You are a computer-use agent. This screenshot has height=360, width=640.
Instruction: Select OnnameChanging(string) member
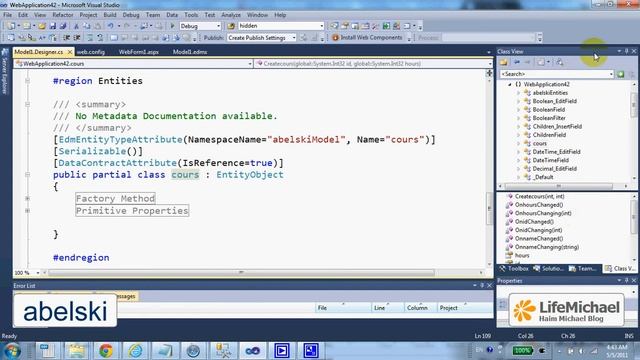tap(547, 247)
